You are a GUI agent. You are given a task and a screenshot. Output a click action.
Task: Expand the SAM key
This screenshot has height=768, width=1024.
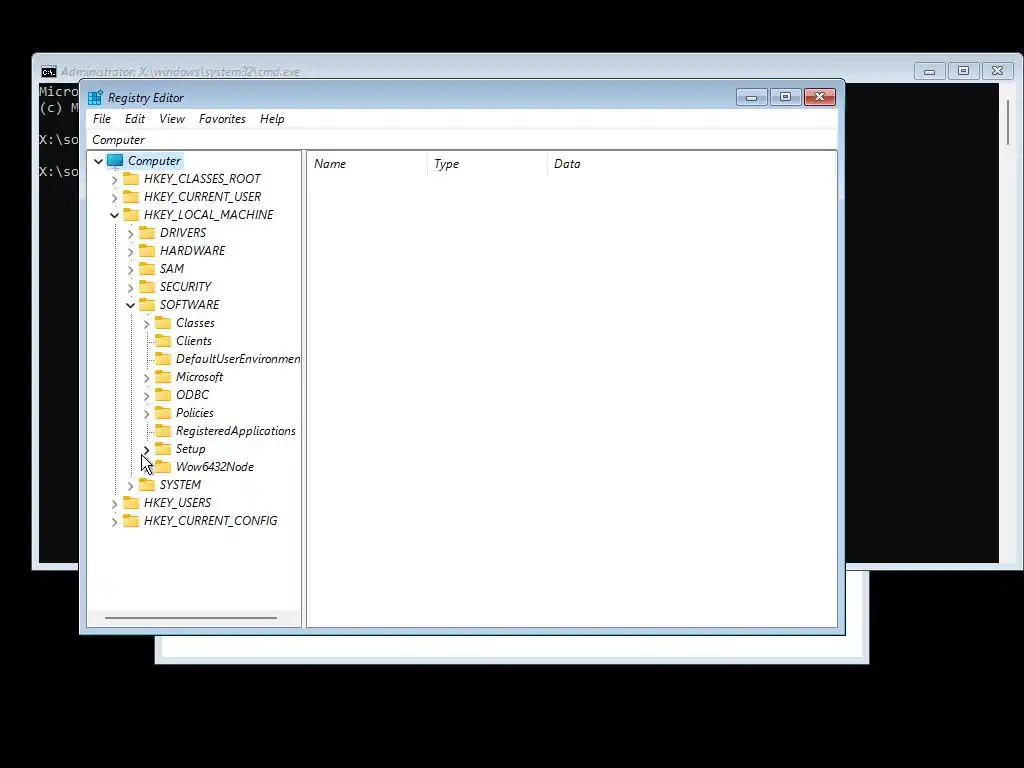click(x=131, y=269)
